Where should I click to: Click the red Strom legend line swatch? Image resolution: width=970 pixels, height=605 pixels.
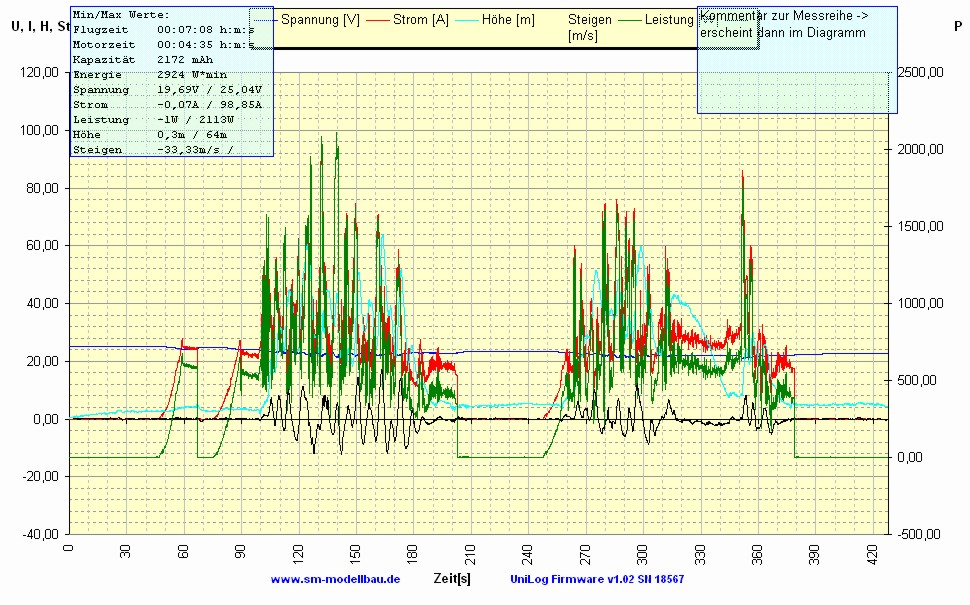click(x=377, y=20)
